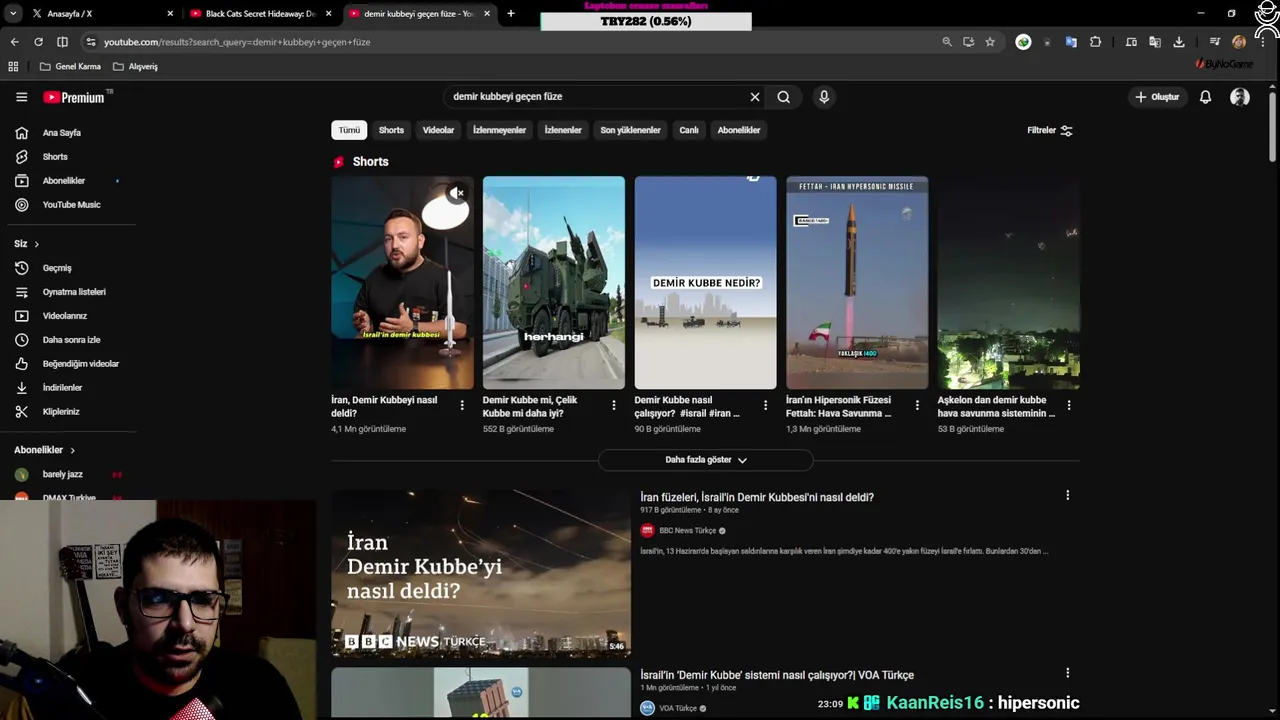
Task: Open browser downloads icon
Action: coord(1179,42)
